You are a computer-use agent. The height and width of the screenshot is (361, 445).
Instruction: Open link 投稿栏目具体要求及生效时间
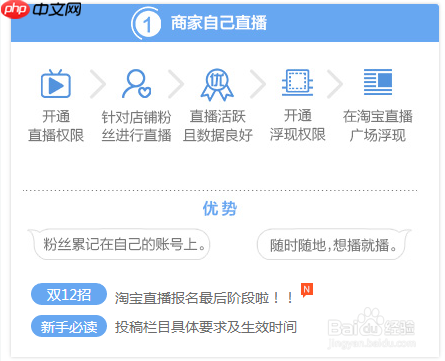pos(206,327)
